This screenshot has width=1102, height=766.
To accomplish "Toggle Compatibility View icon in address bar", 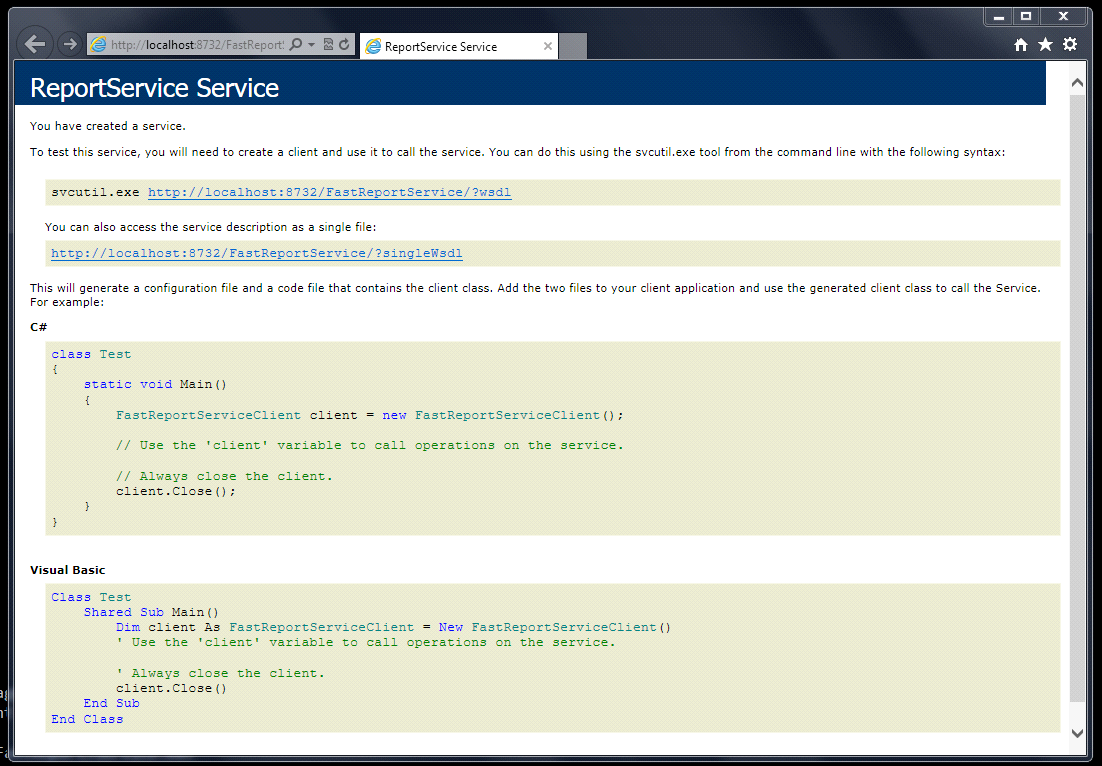I will [x=328, y=44].
